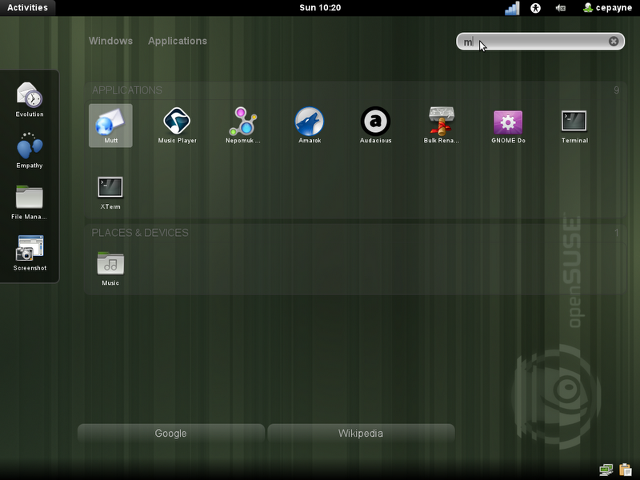Clear the search field text

614,41
